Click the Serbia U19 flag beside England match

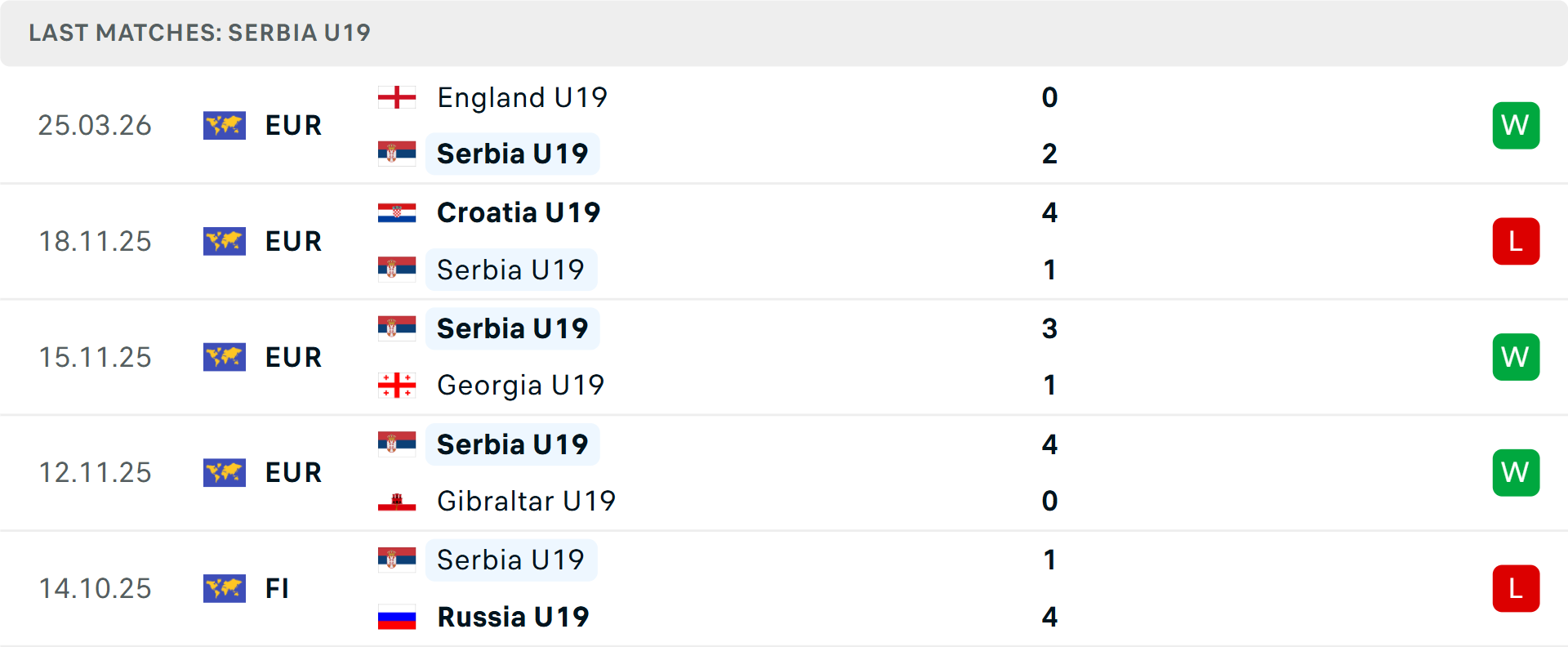pos(397,153)
